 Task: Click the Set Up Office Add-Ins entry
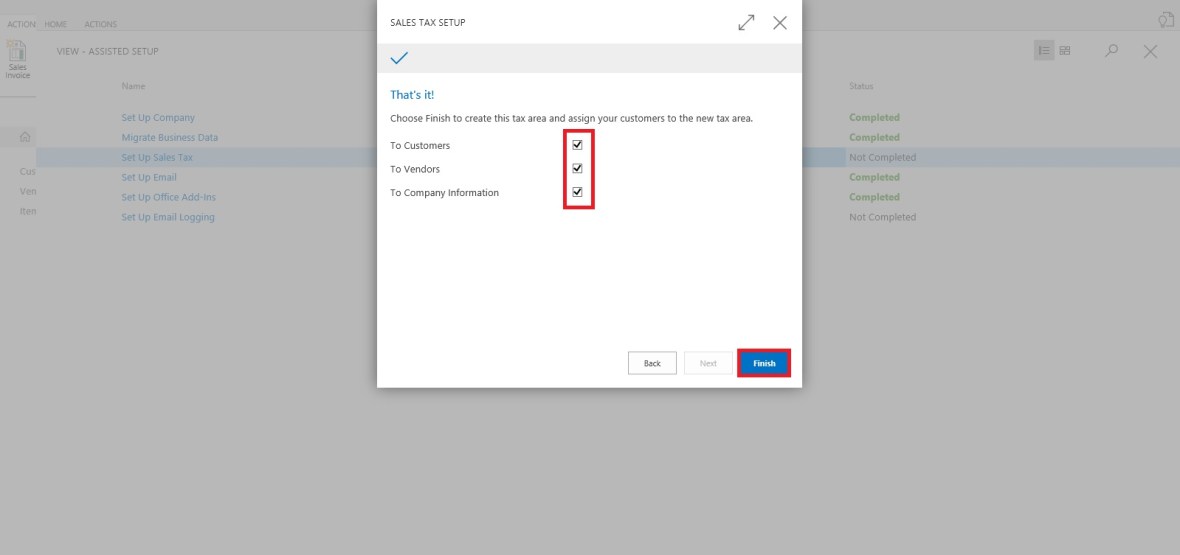[x=167, y=197]
